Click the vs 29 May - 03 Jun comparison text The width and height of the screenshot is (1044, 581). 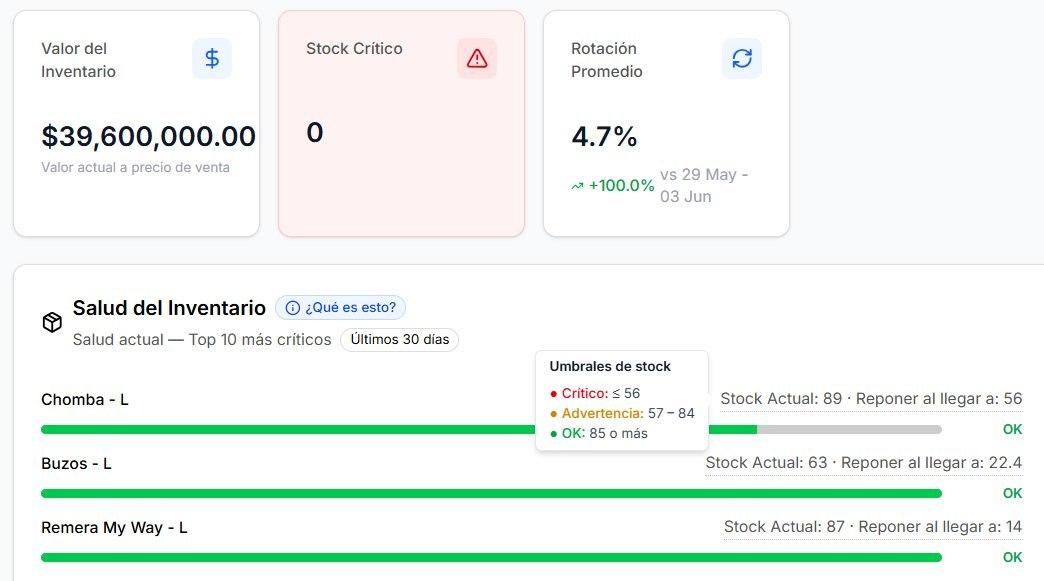(704, 186)
